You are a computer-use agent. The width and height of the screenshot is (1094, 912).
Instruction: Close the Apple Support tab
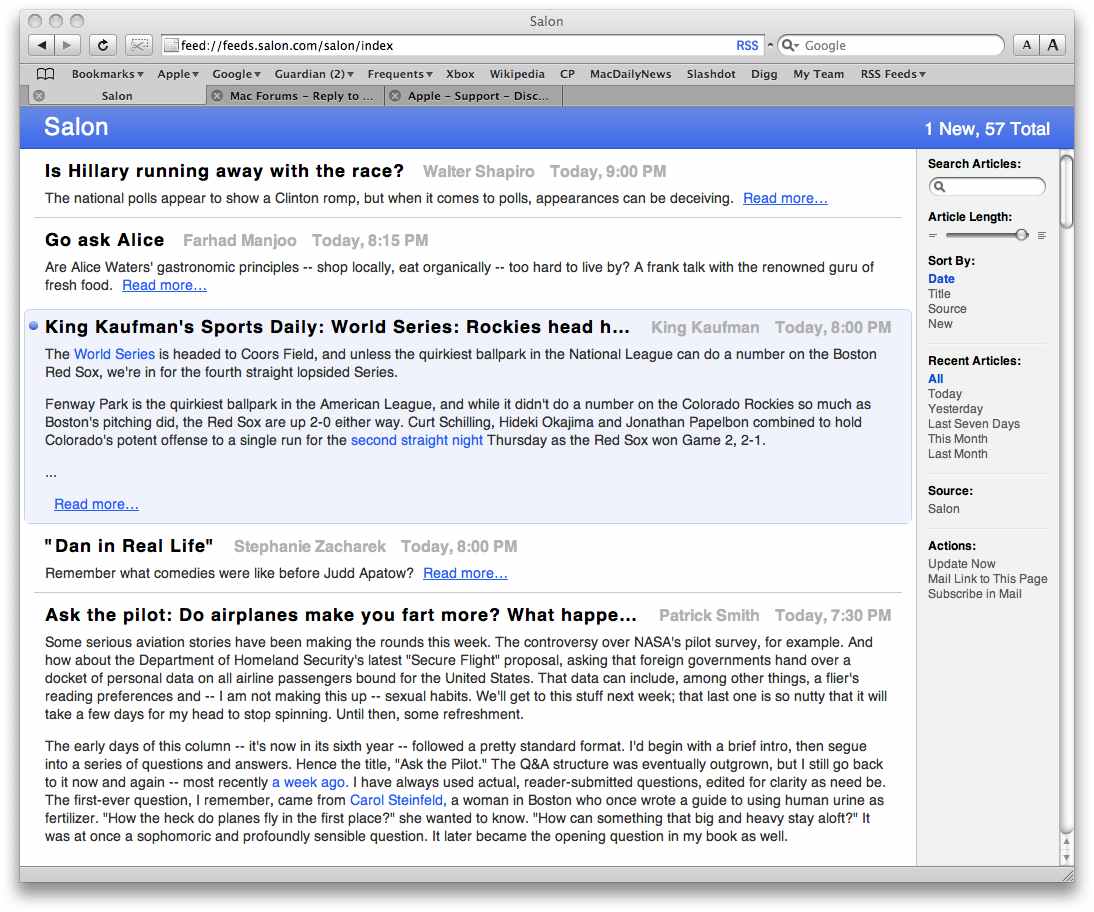pyautogui.click(x=395, y=96)
